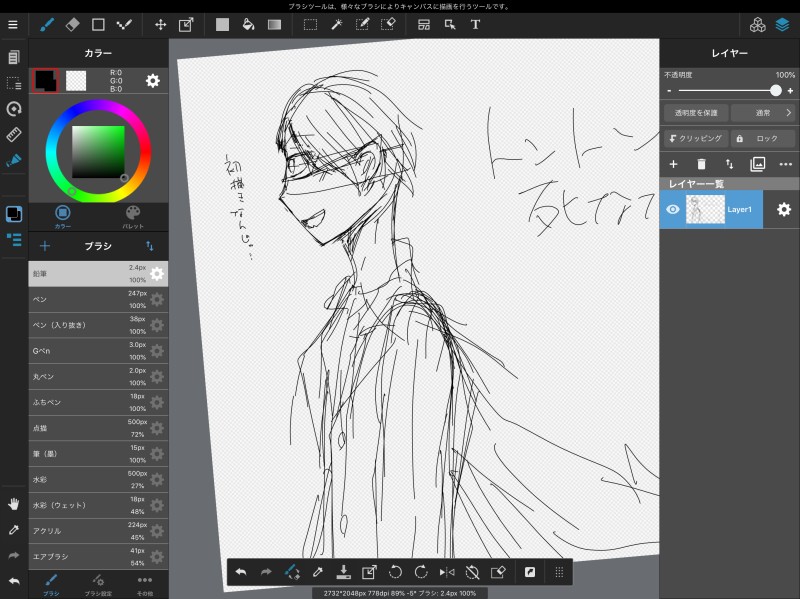Select the Hand pan tool

pyautogui.click(x=14, y=504)
